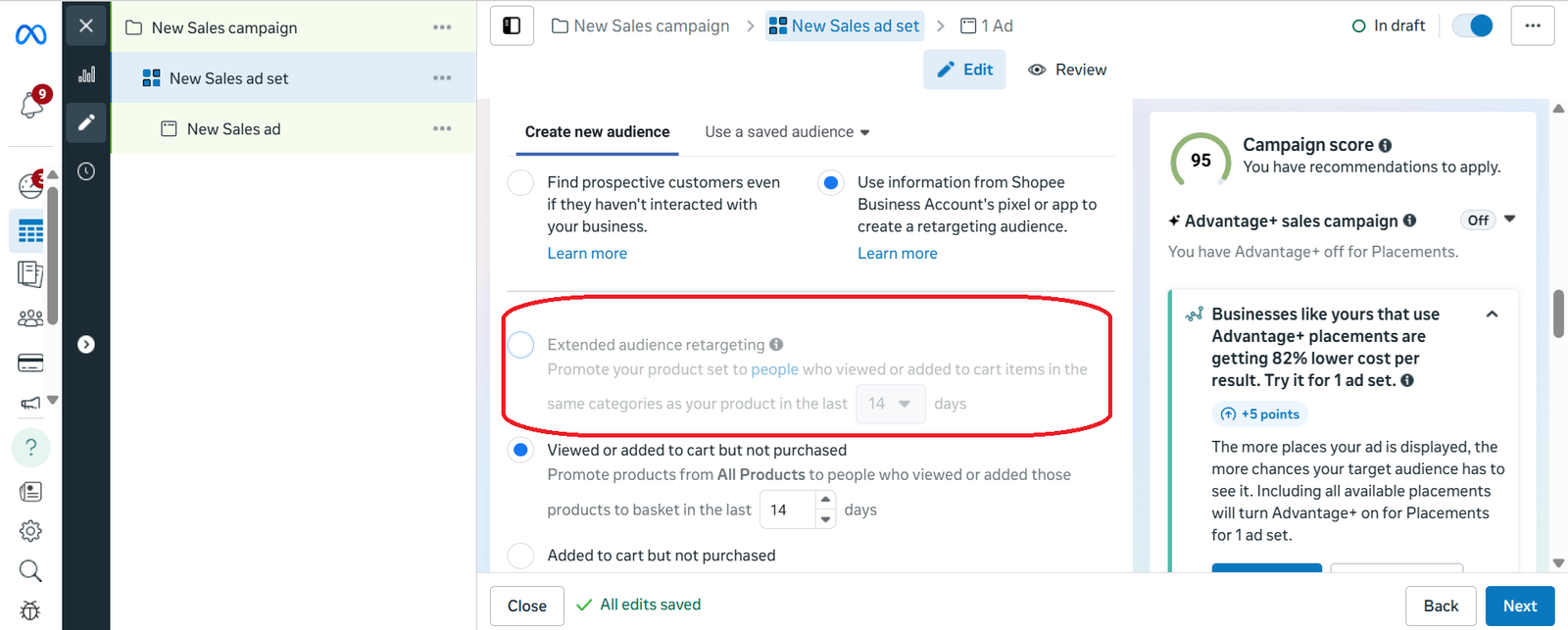Viewport: 1568px width, 630px height.
Task: Select the pencil edit icon in sidebar
Action: 86,122
